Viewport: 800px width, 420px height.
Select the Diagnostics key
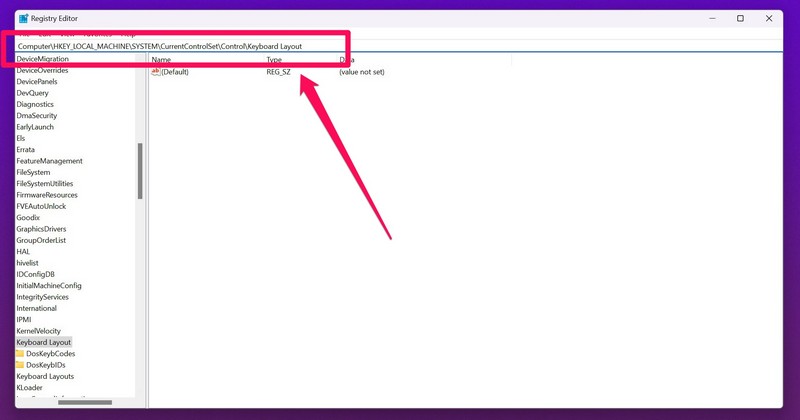coord(35,104)
